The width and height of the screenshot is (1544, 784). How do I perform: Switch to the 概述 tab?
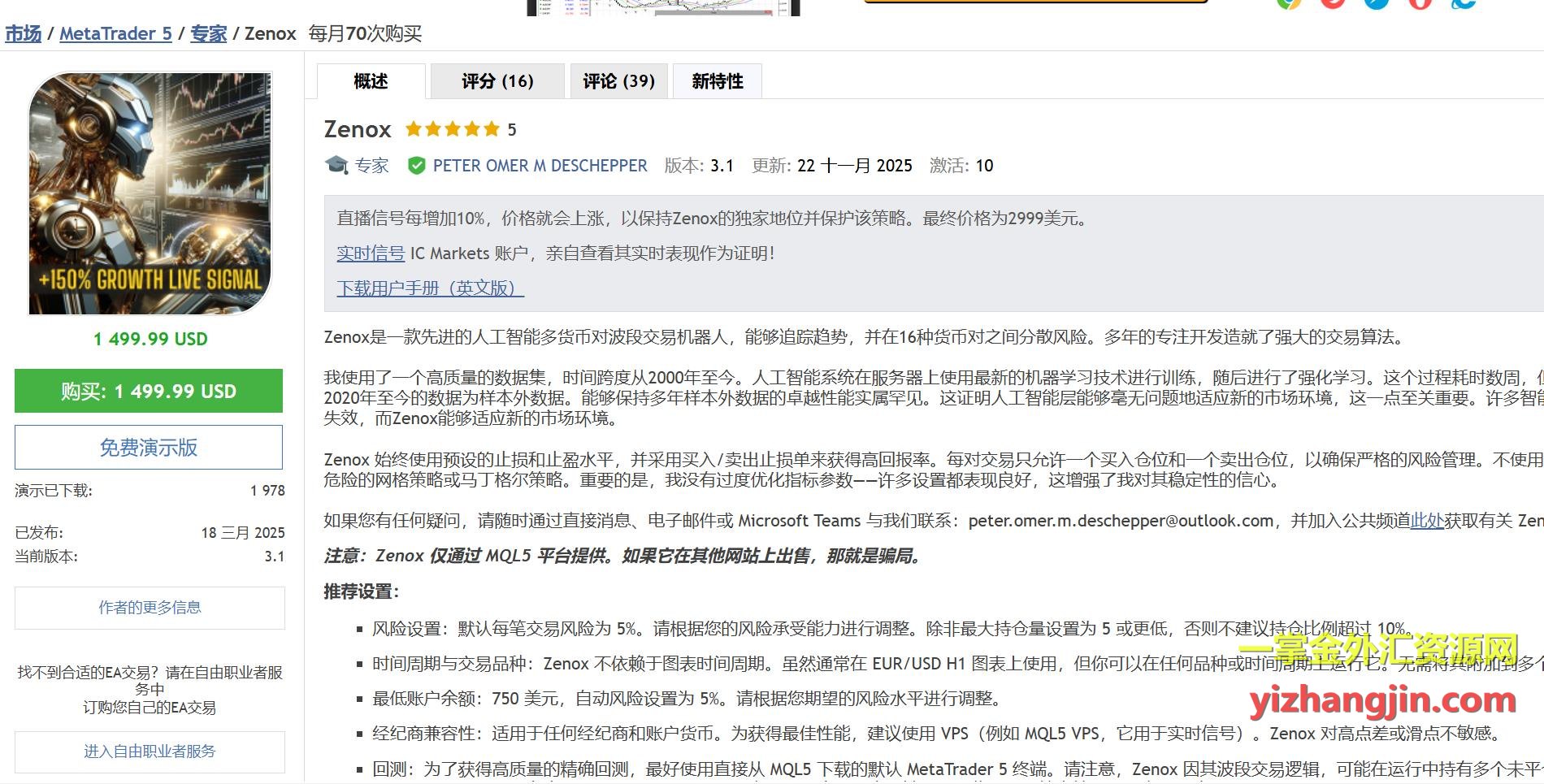tap(371, 81)
